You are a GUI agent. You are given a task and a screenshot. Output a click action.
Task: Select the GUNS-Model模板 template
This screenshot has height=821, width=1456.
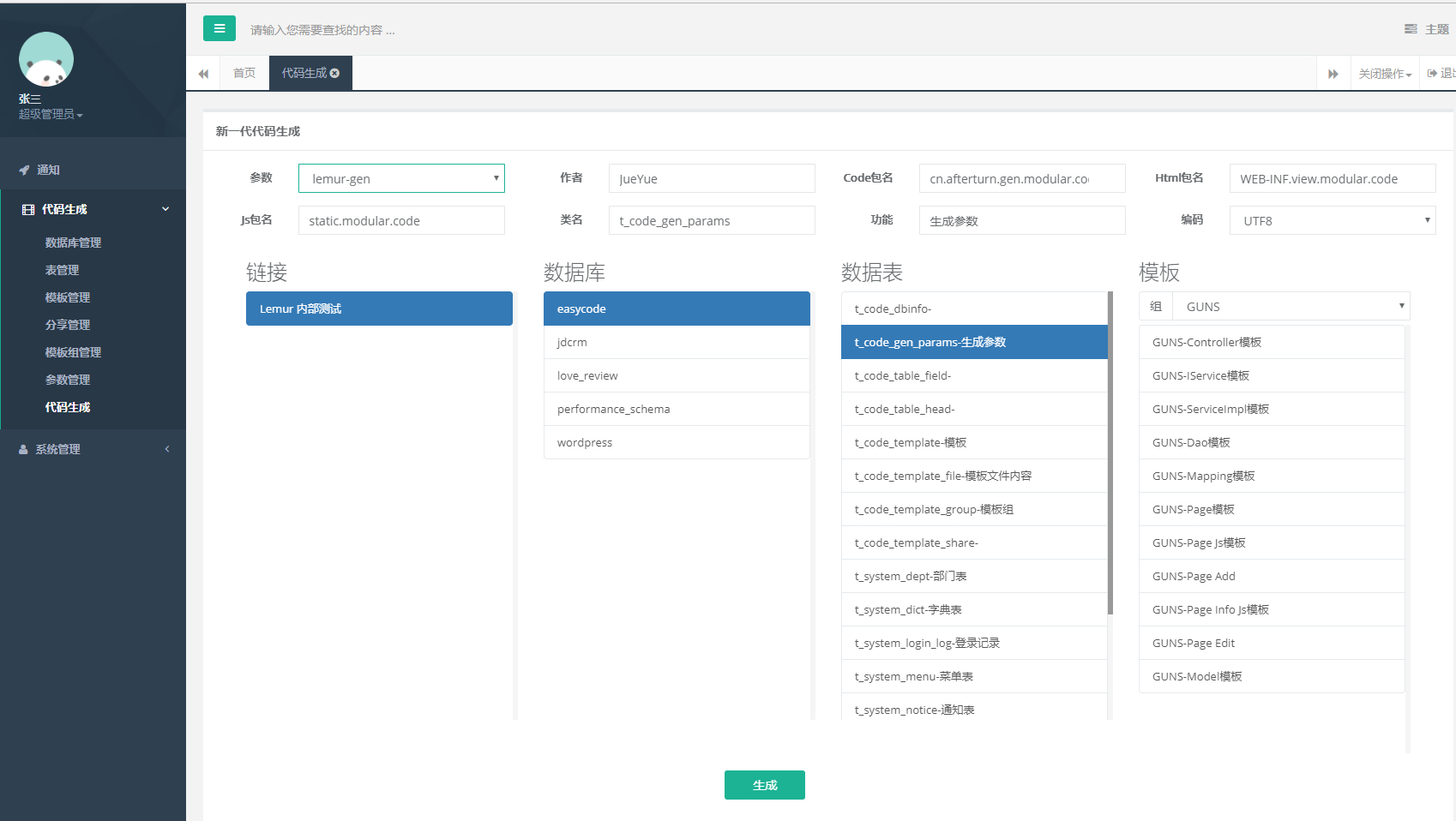1272,676
